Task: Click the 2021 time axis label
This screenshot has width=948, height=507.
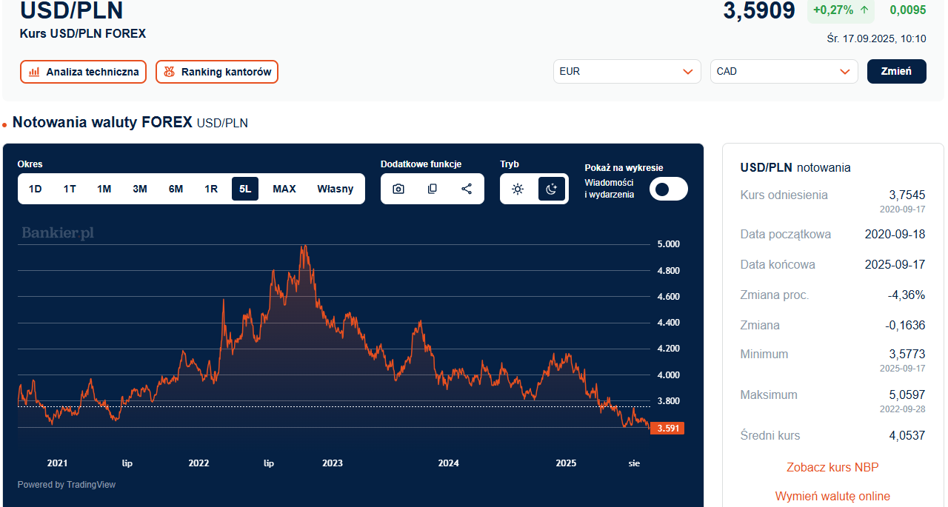Action: pos(57,463)
